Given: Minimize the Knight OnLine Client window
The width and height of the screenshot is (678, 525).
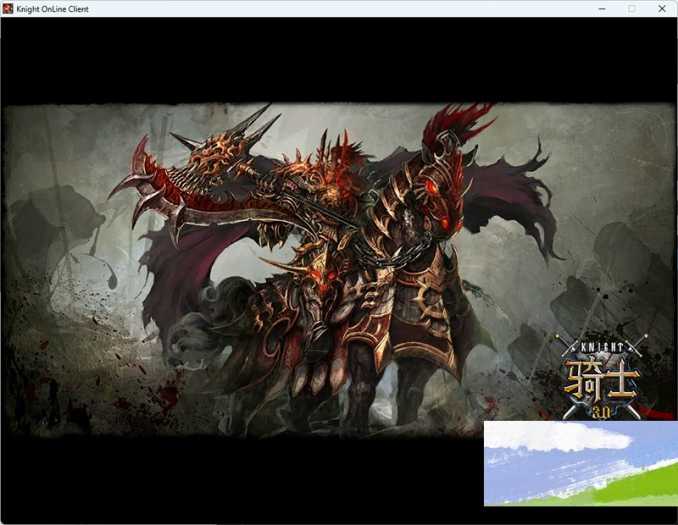Looking at the screenshot, I should point(602,9).
